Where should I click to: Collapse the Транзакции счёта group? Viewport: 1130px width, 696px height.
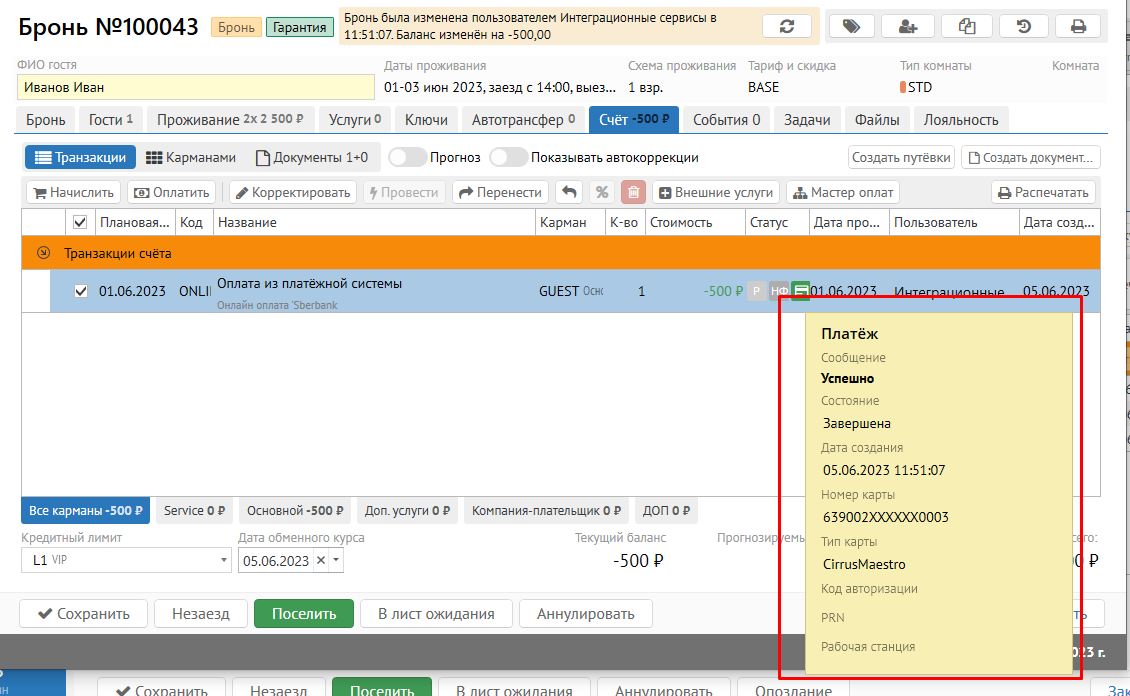coord(43,253)
